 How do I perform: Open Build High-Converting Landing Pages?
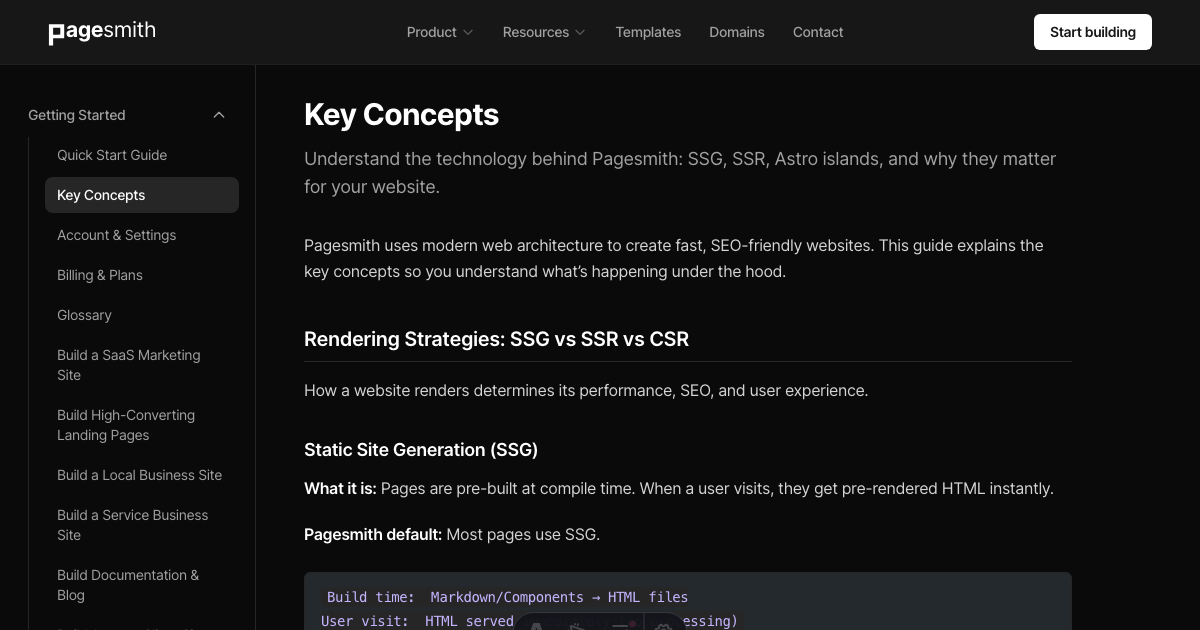pyautogui.click(x=126, y=425)
